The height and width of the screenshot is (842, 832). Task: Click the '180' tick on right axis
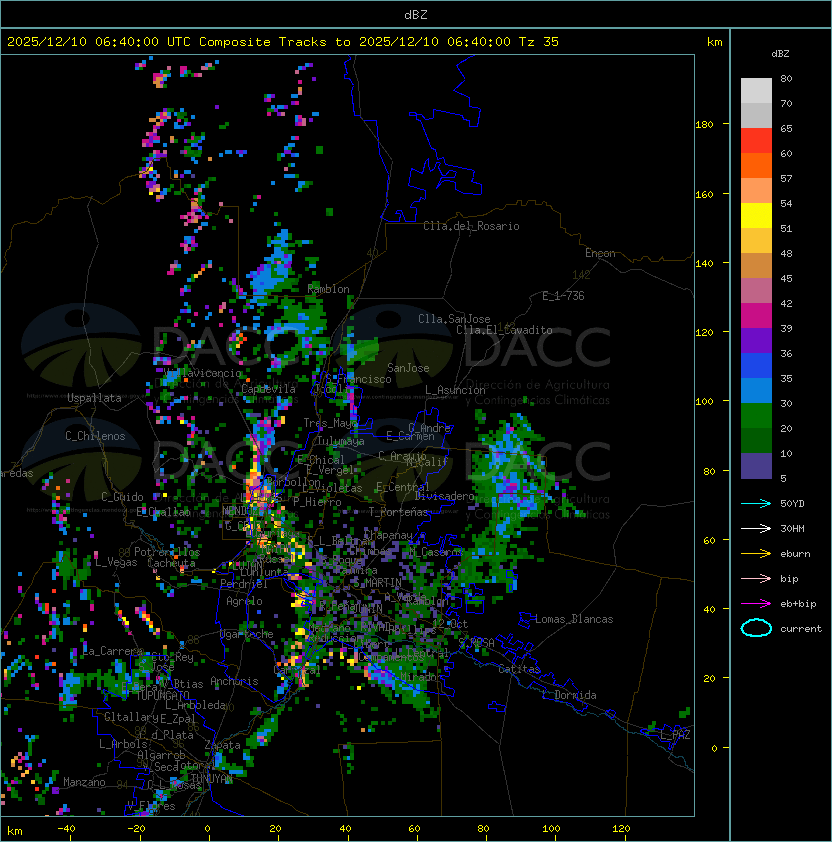click(704, 125)
